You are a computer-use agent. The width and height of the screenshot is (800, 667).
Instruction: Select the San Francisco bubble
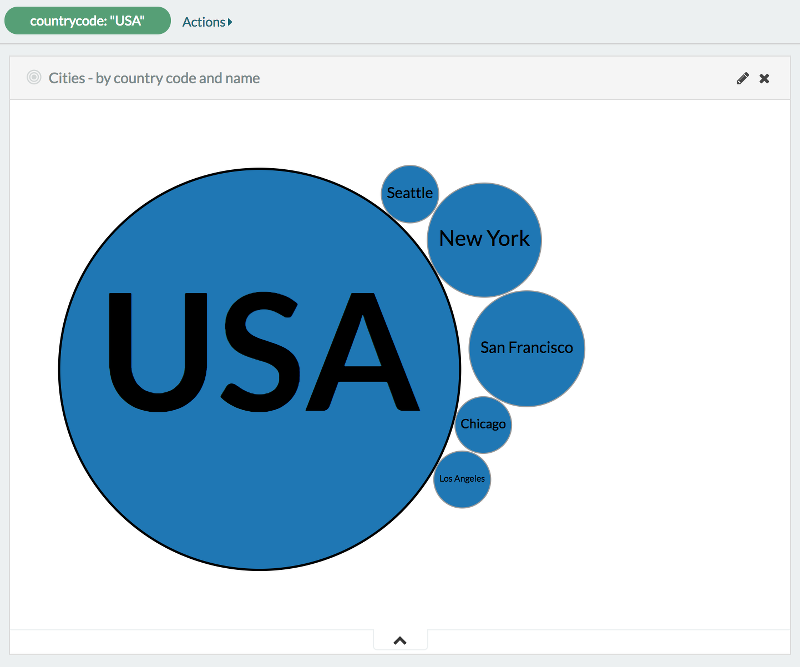[x=527, y=348]
